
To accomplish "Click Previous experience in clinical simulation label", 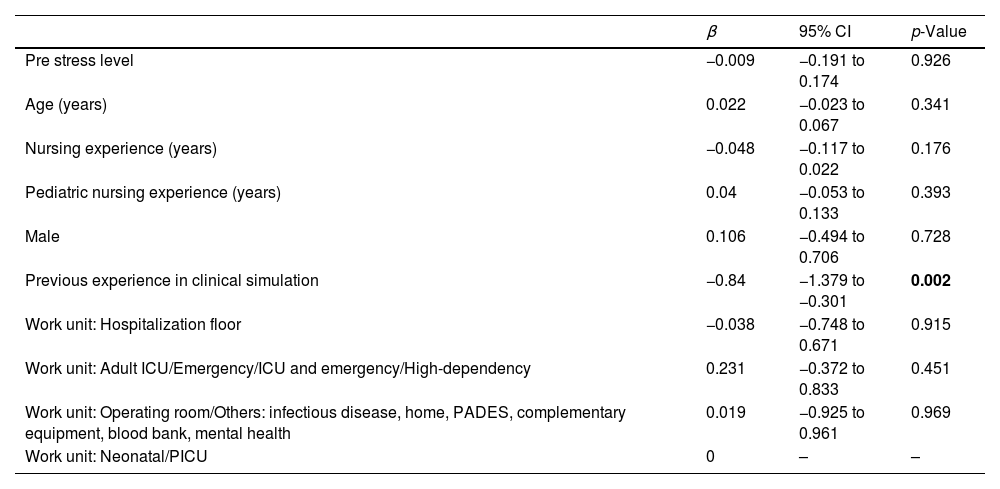I will pos(172,280).
